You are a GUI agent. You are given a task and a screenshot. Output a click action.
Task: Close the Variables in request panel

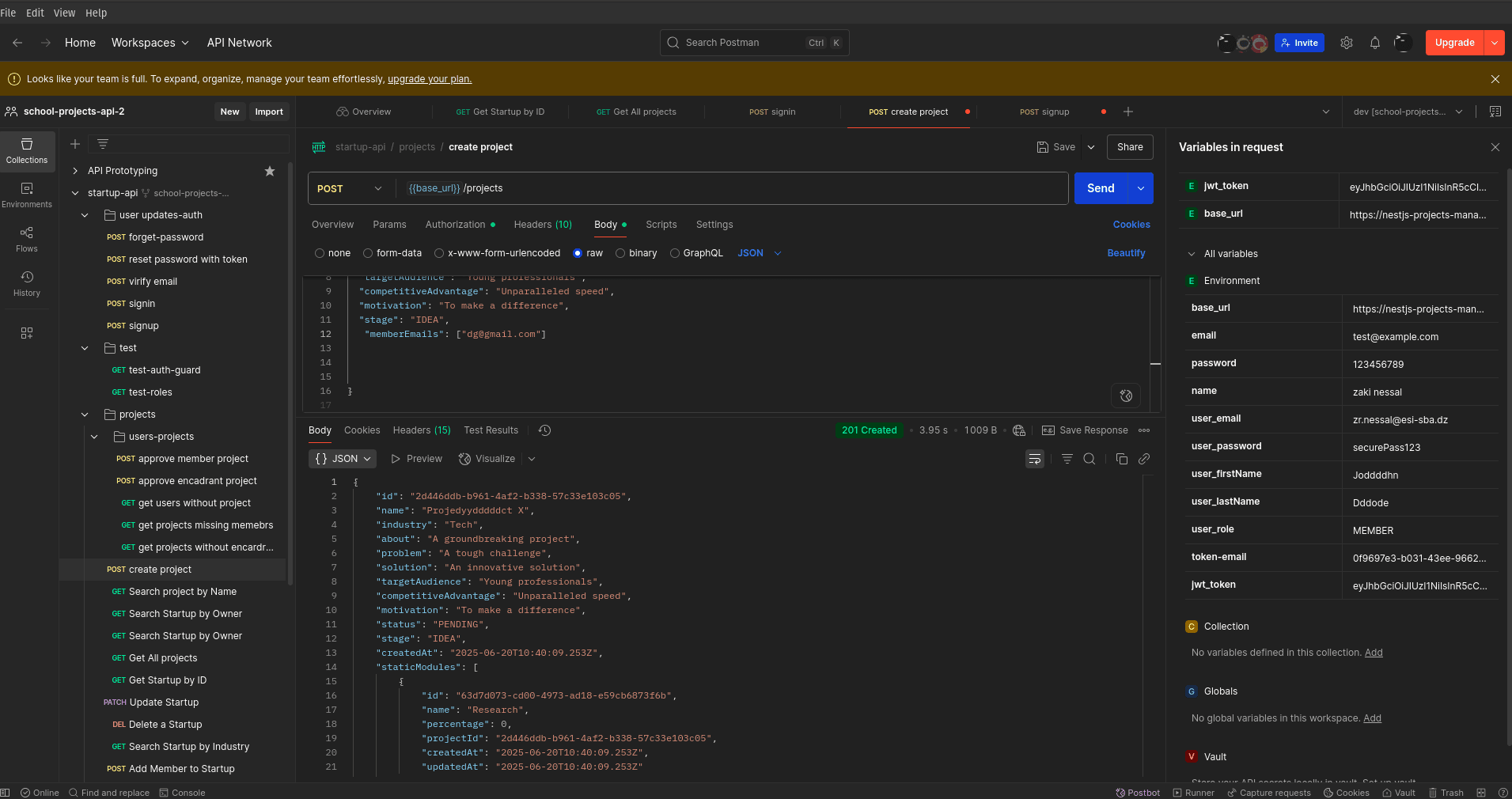1495,147
